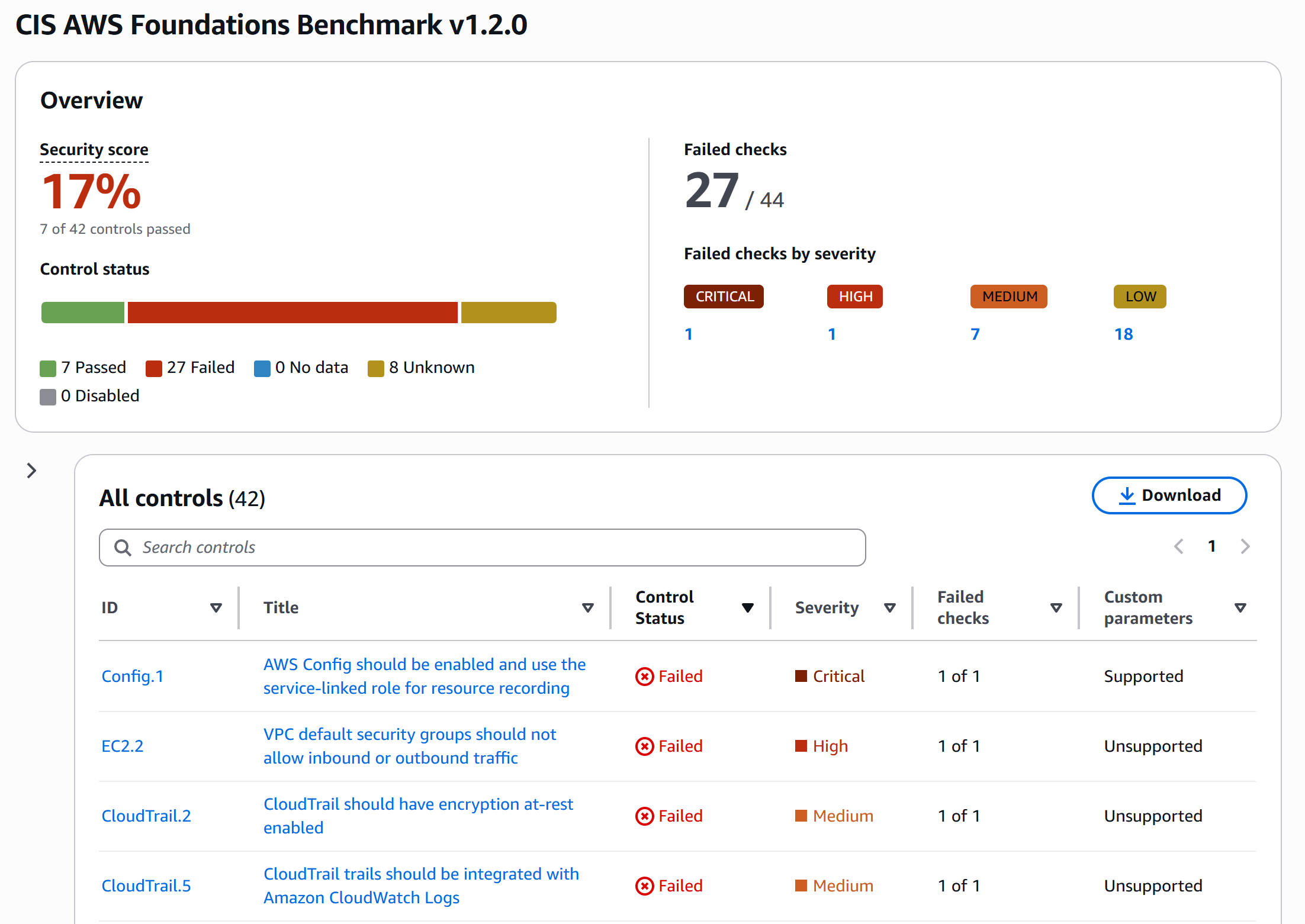Click Medium severity square in CloudTrail.5 row
The width and height of the screenshot is (1305, 924).
pyautogui.click(x=801, y=886)
